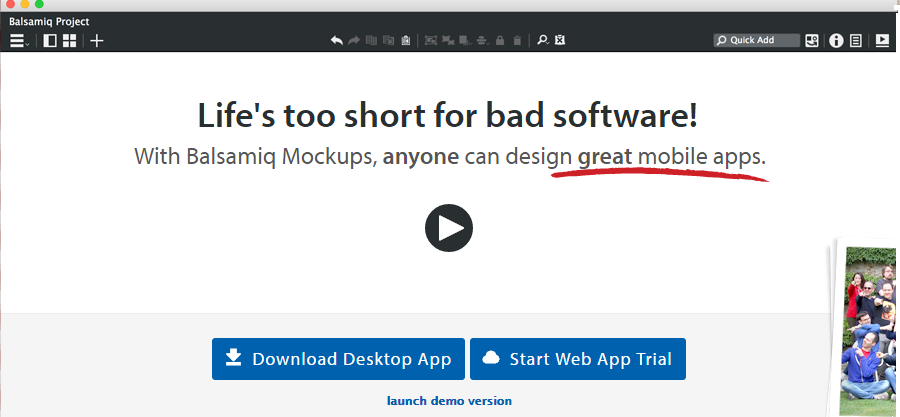This screenshot has width=900, height=417.
Task: Ungroup the selected controls
Action: pos(448,40)
